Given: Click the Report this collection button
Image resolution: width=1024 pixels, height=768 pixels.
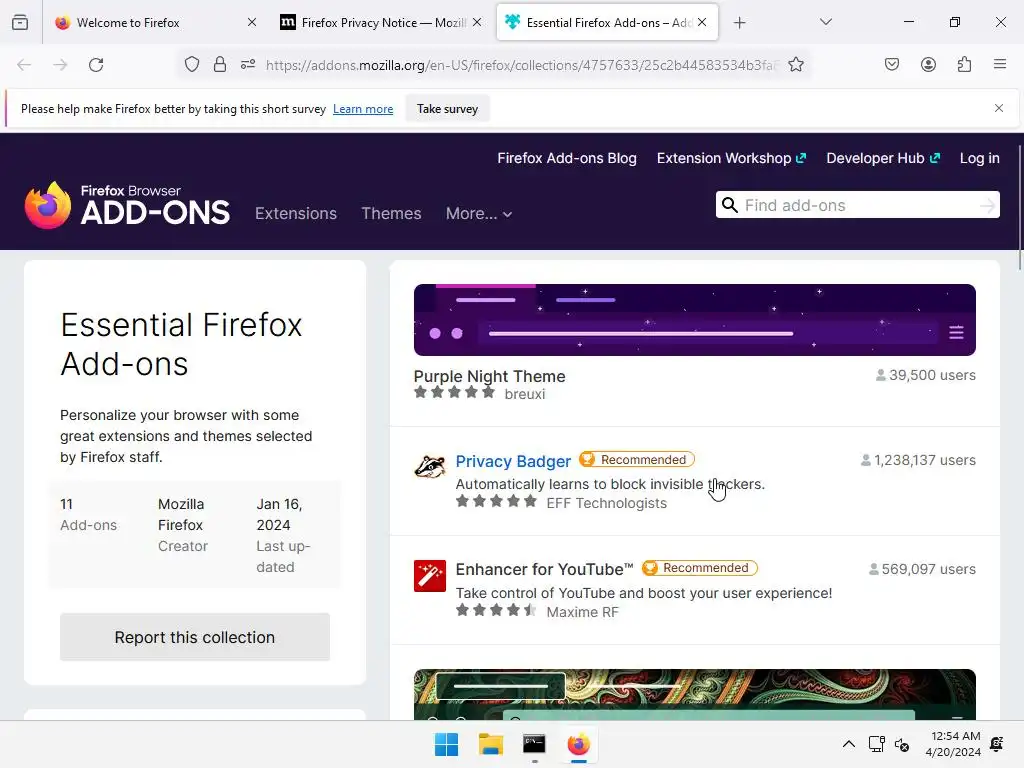Looking at the screenshot, I should click(x=195, y=637).
